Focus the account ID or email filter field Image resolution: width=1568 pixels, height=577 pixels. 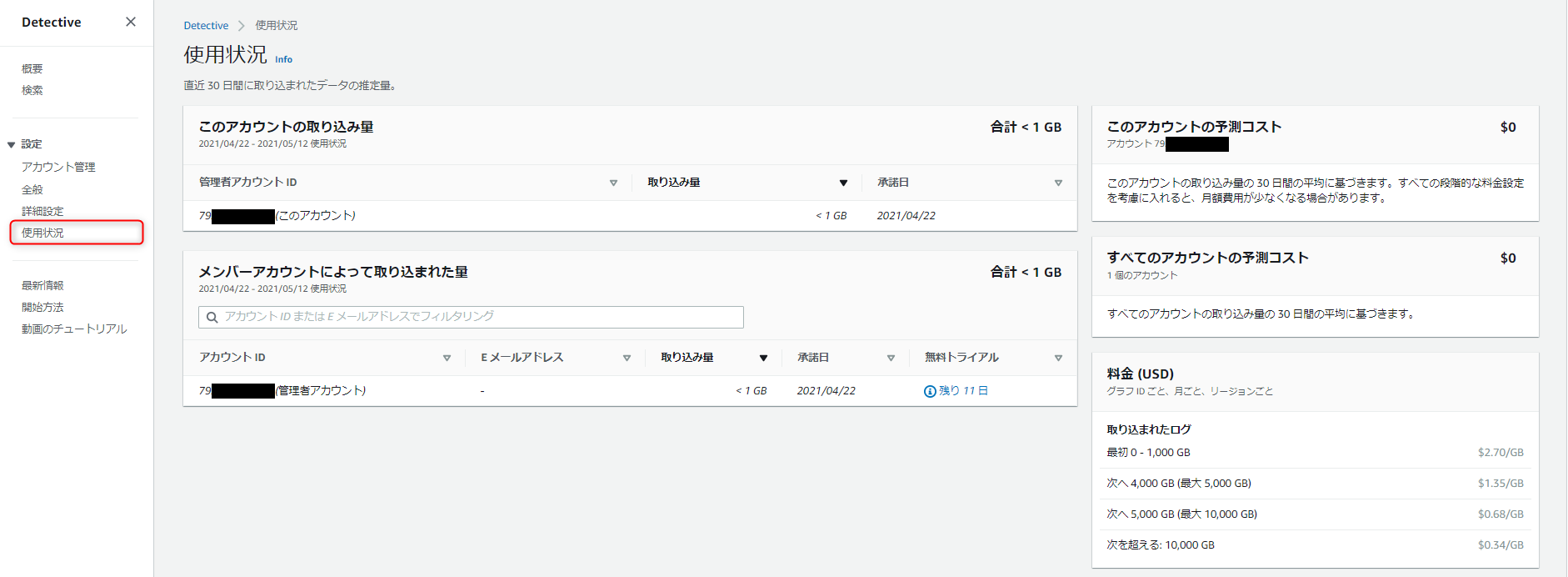pos(475,317)
